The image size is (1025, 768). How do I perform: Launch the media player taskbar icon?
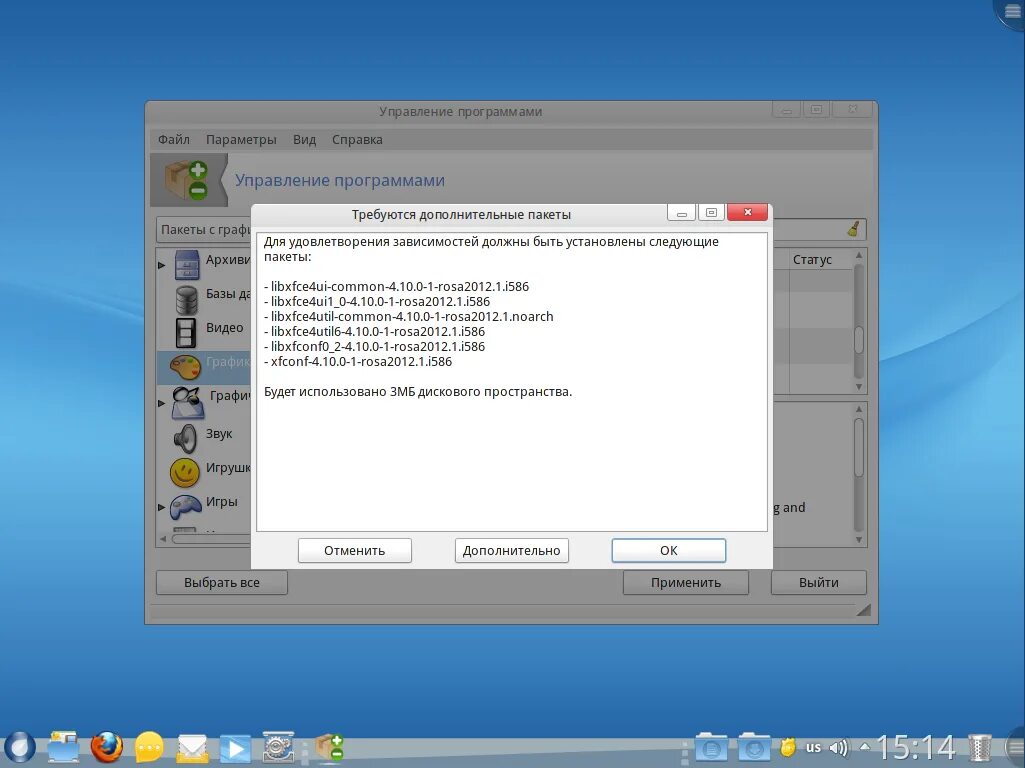click(235, 748)
